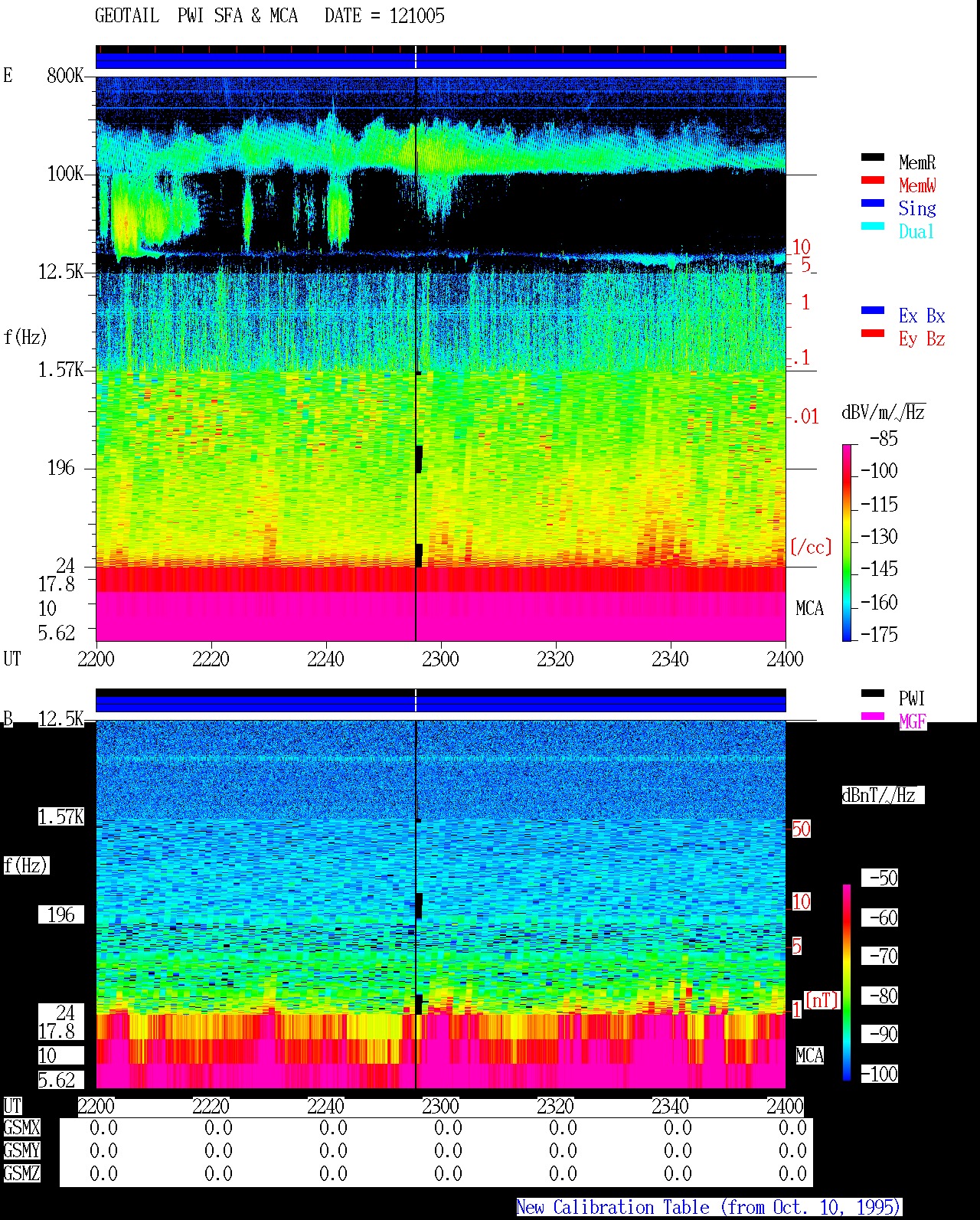Click the 800K frequency label on the E axis

tap(65, 76)
